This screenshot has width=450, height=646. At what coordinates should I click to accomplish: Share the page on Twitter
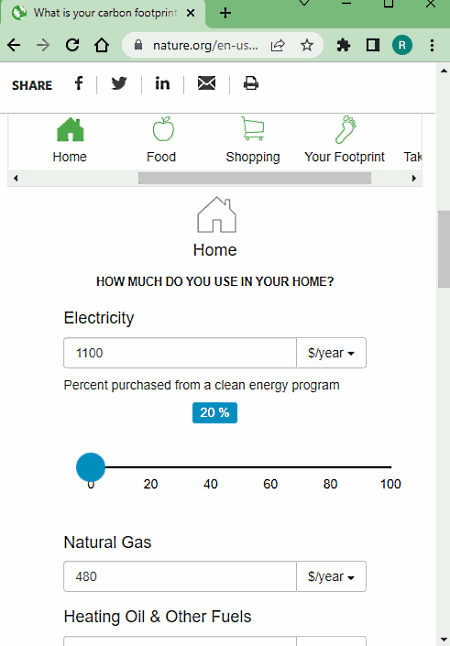point(119,84)
